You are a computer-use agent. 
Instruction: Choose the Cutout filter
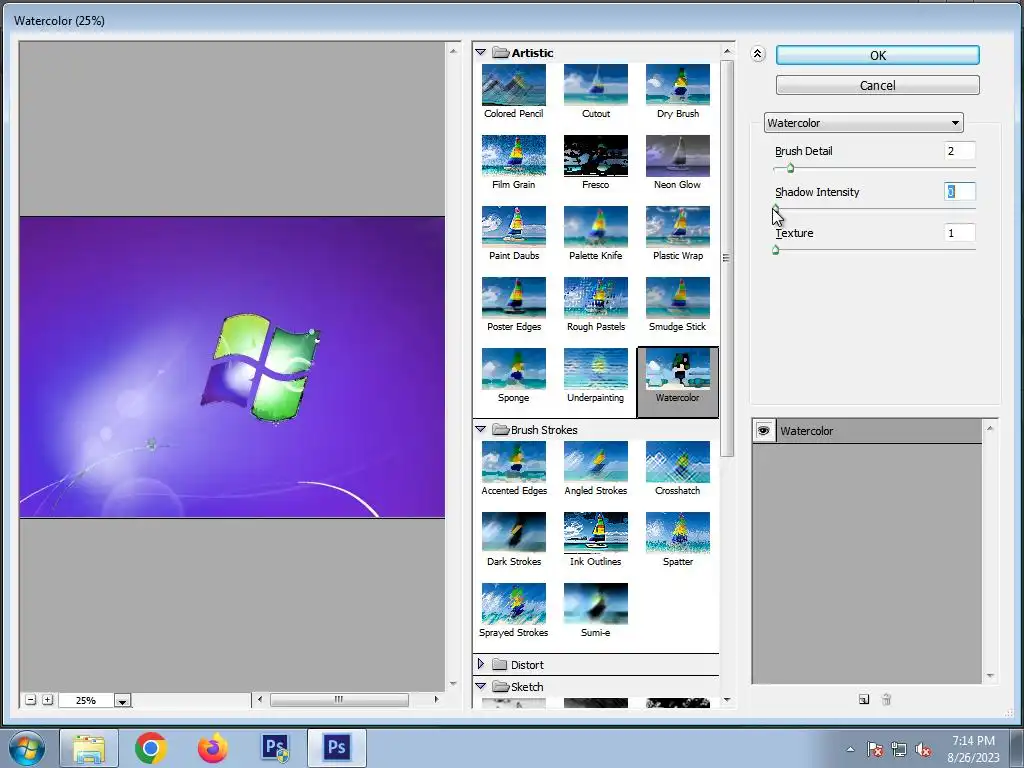point(596,85)
